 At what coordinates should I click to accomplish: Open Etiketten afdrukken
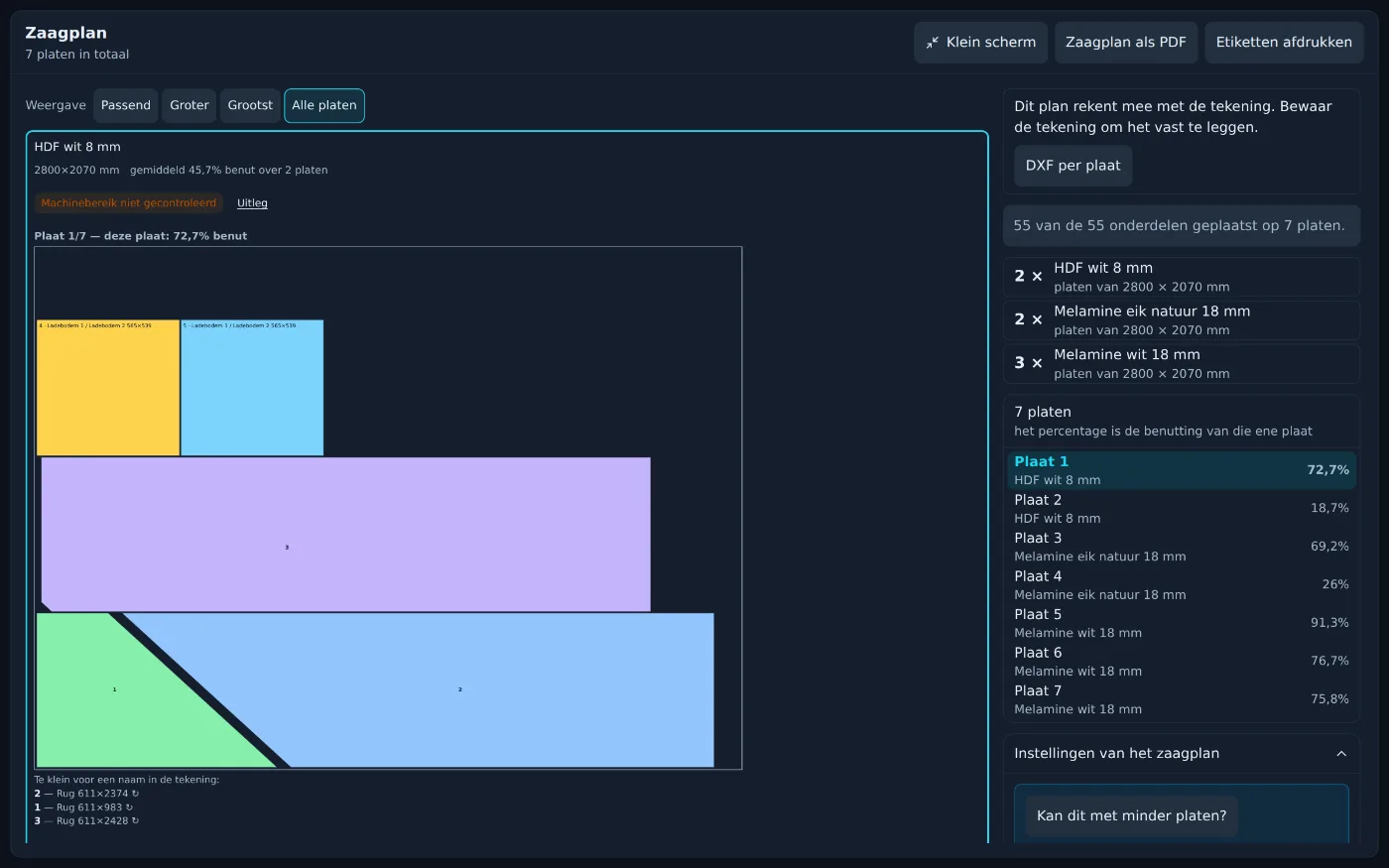click(1284, 43)
